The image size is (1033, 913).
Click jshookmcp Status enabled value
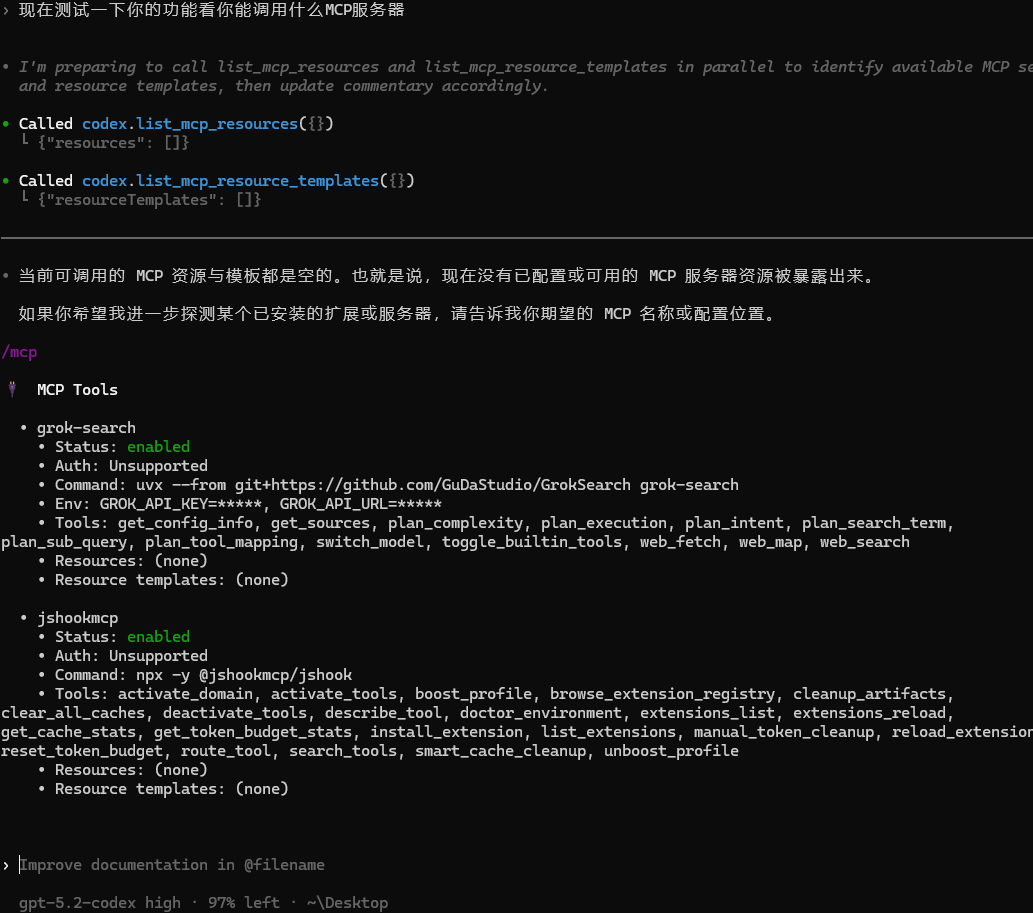point(158,637)
